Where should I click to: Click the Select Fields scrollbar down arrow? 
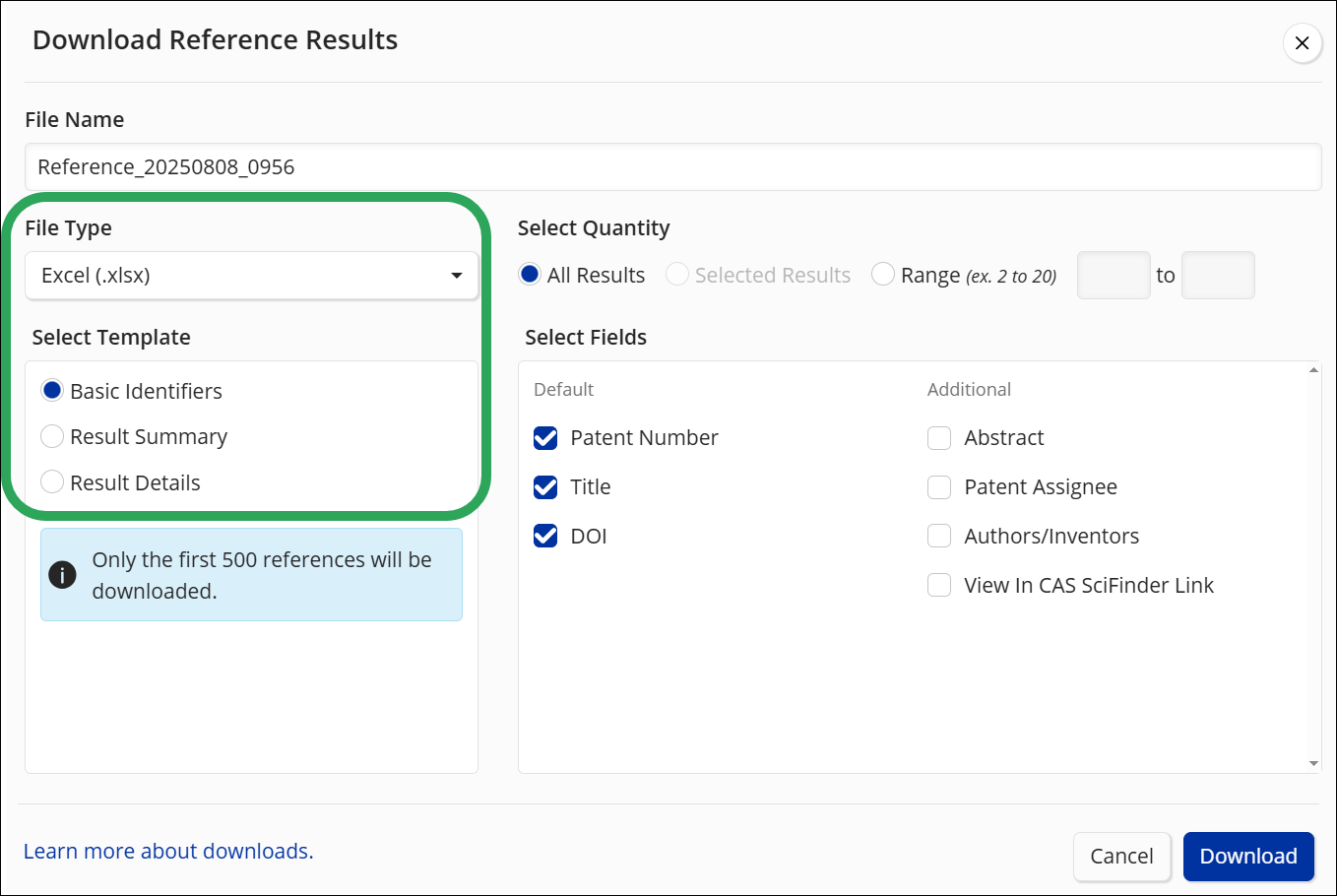click(x=1313, y=764)
